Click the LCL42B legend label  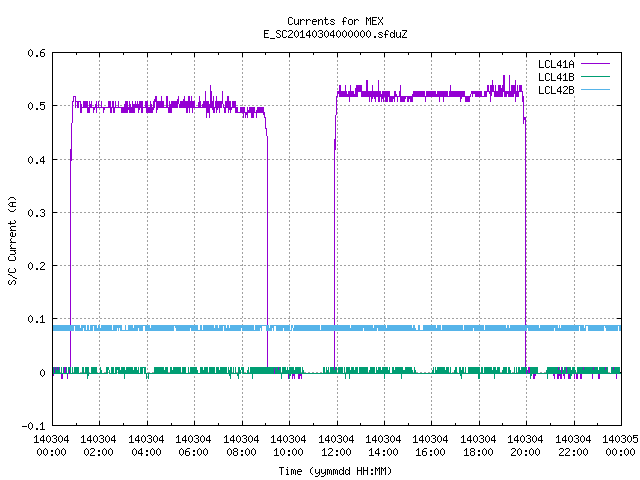(x=556, y=90)
